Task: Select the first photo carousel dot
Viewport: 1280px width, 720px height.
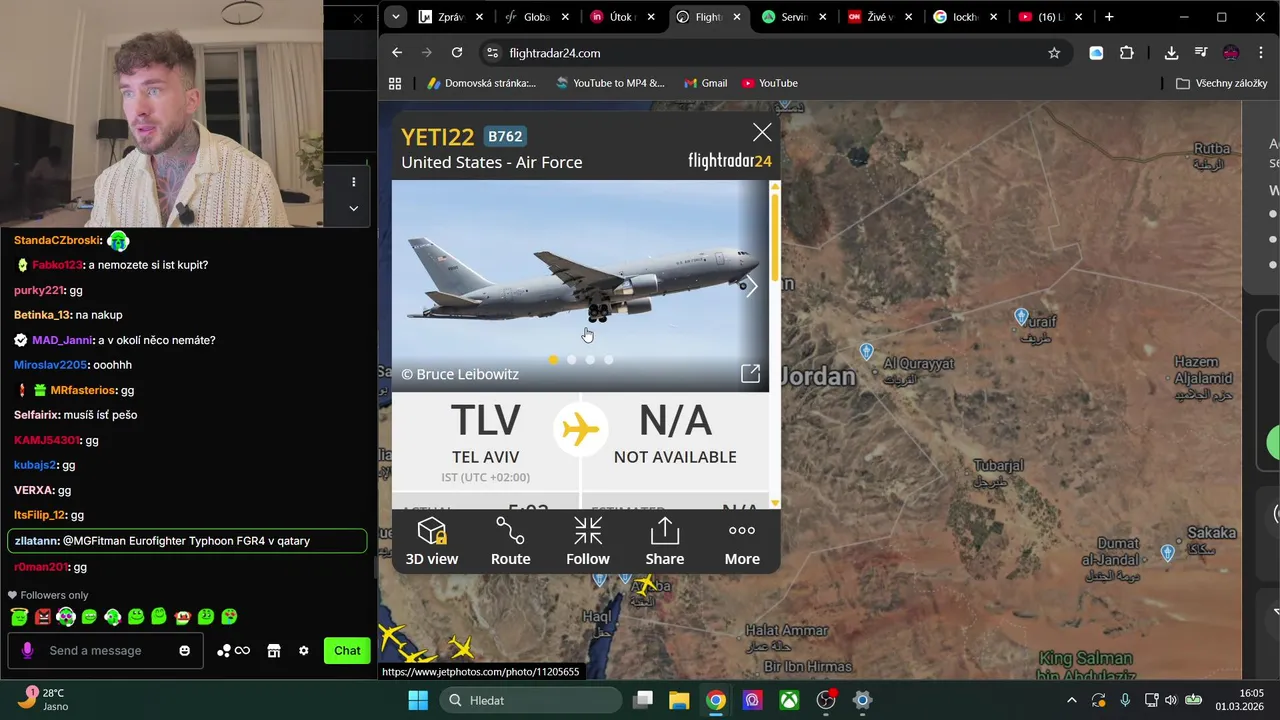Action: click(x=553, y=359)
